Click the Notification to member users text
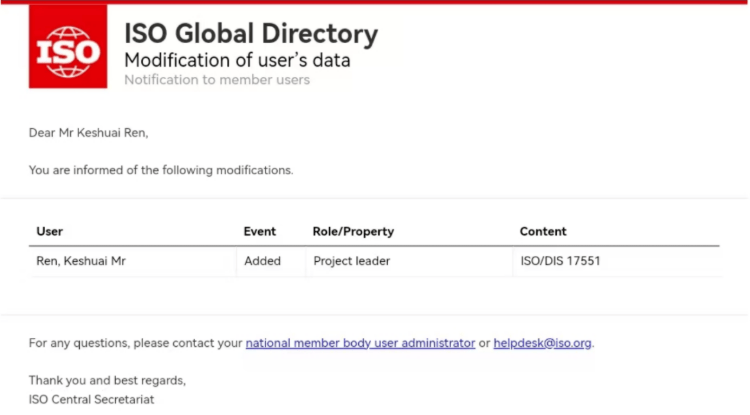750x415 pixels. point(216,80)
